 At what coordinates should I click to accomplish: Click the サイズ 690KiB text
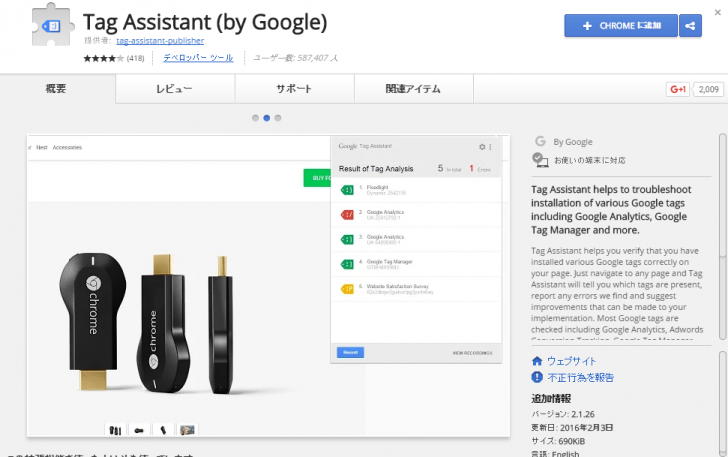pos(558,441)
